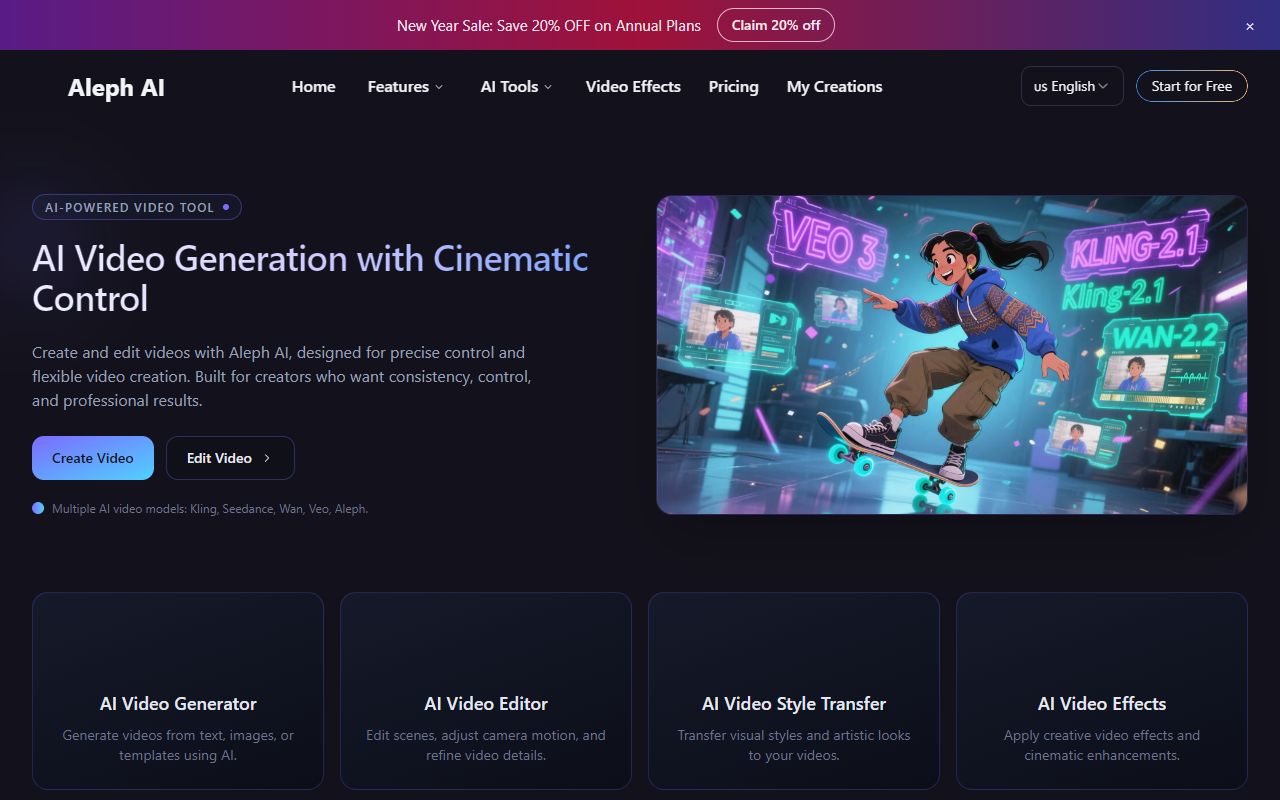Click the Edit Video button
The image size is (1280, 800).
230,458
